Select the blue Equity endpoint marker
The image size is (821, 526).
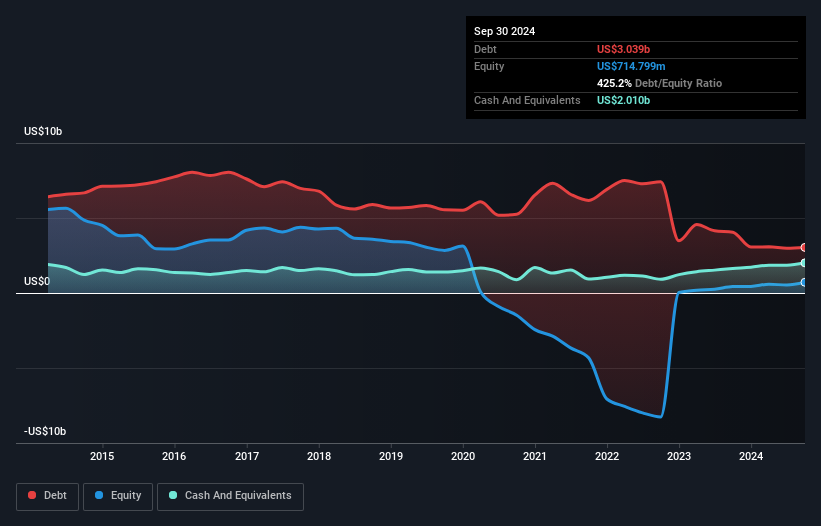[804, 283]
